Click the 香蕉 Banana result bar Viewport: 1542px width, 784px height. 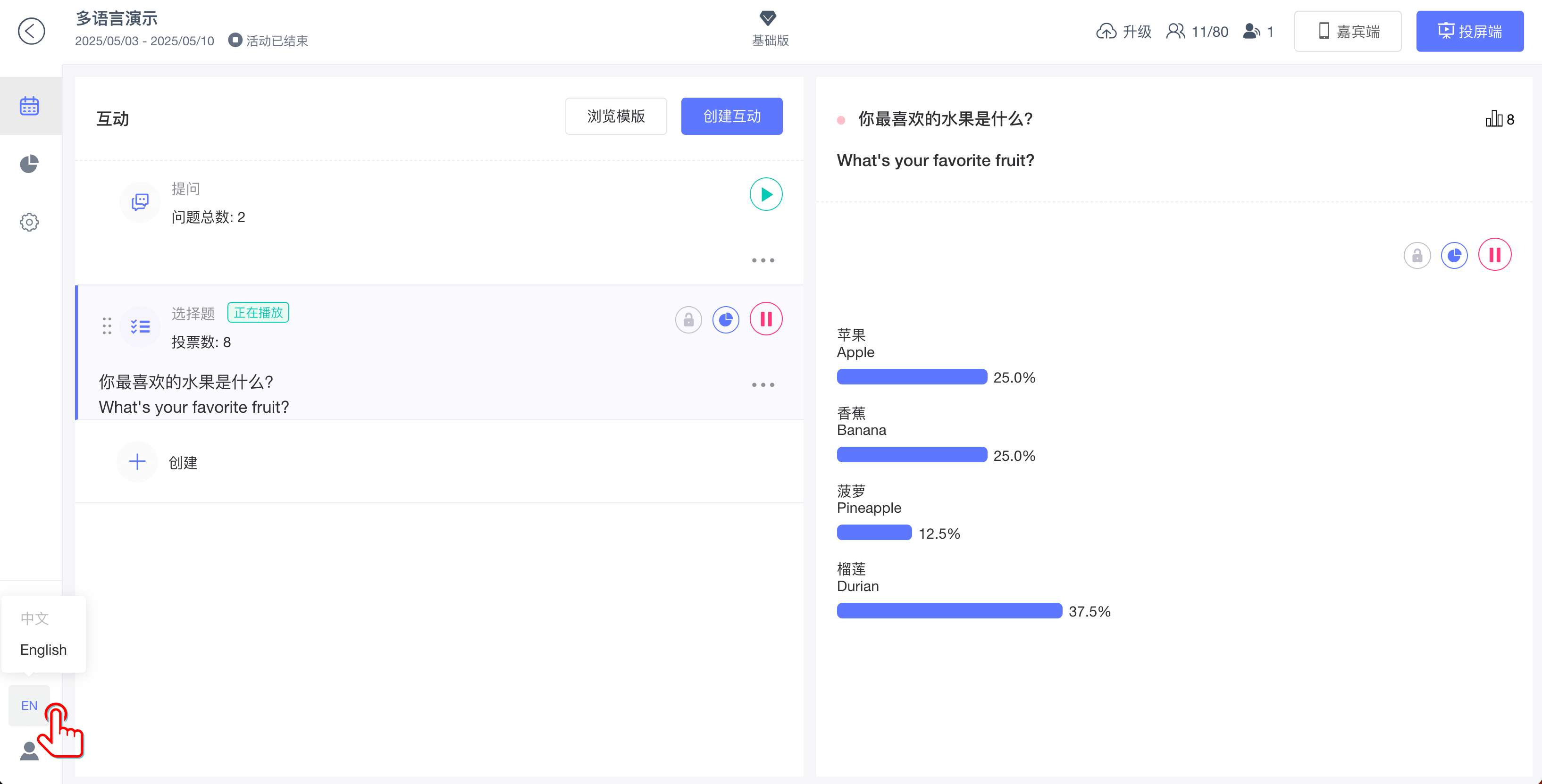[912, 454]
